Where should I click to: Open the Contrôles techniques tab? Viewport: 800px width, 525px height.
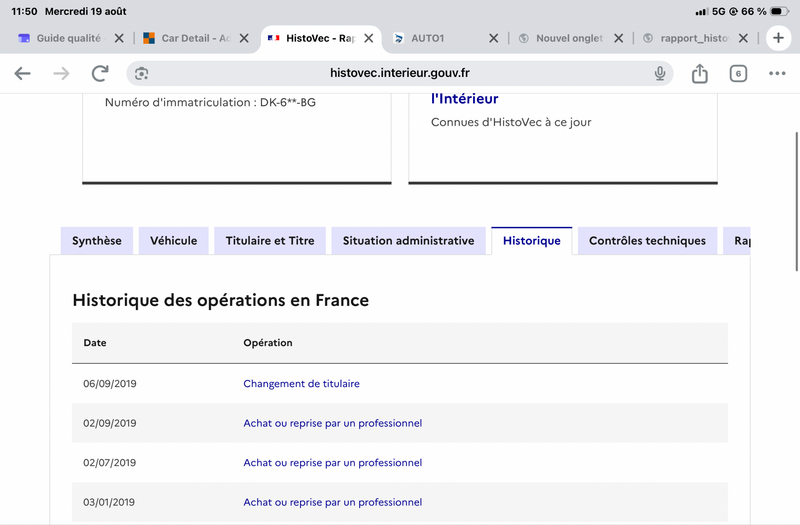pyautogui.click(x=647, y=241)
